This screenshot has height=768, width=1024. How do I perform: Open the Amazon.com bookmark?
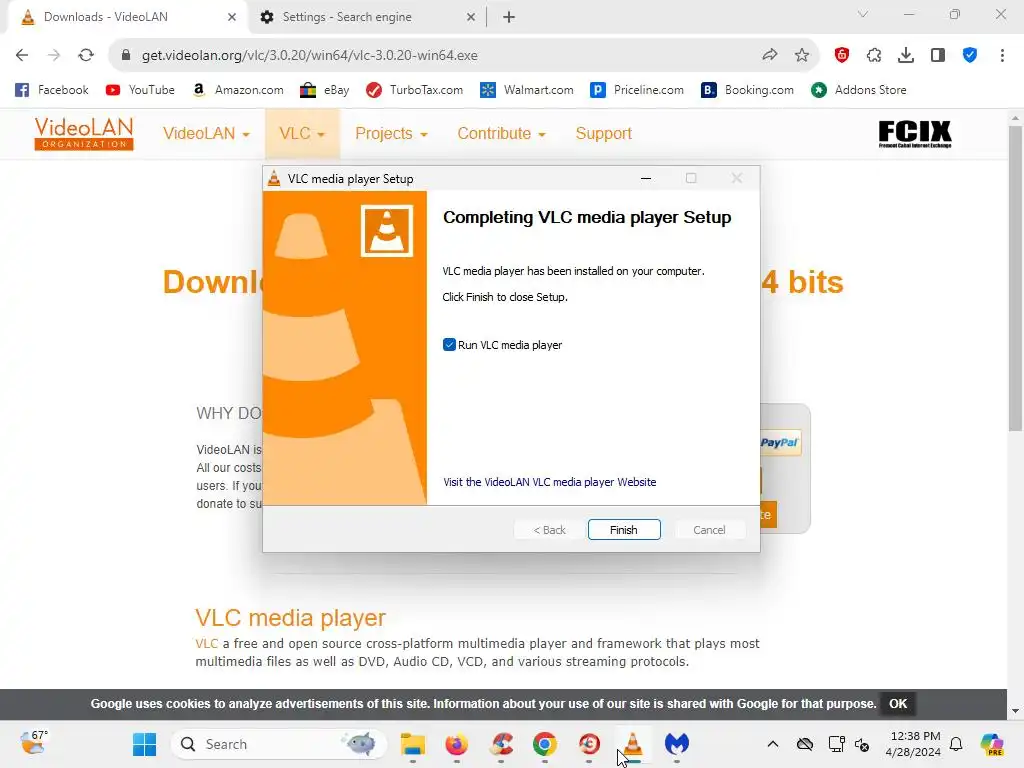[x=238, y=90]
